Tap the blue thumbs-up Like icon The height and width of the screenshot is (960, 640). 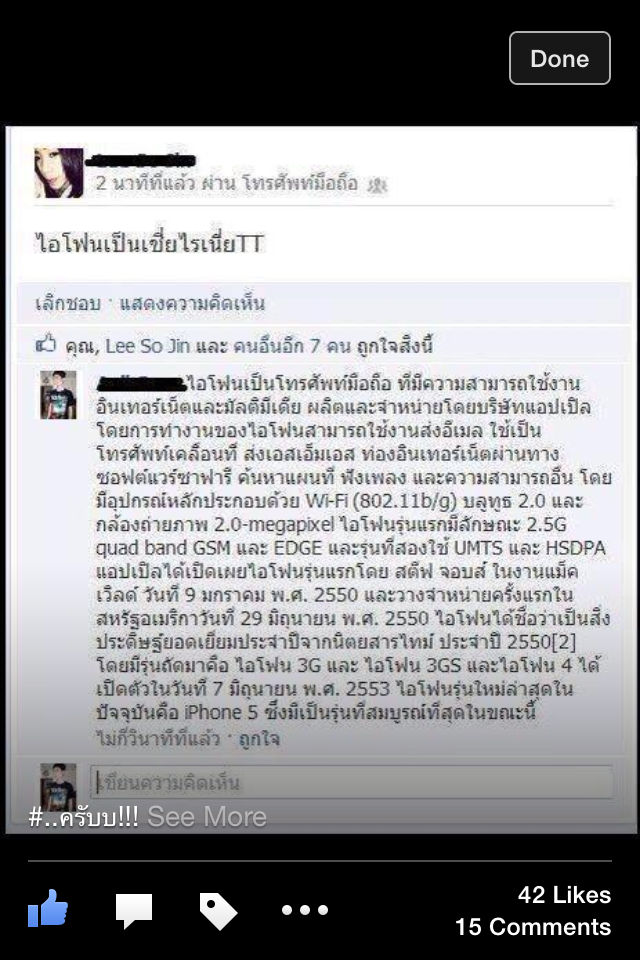pos(48,909)
